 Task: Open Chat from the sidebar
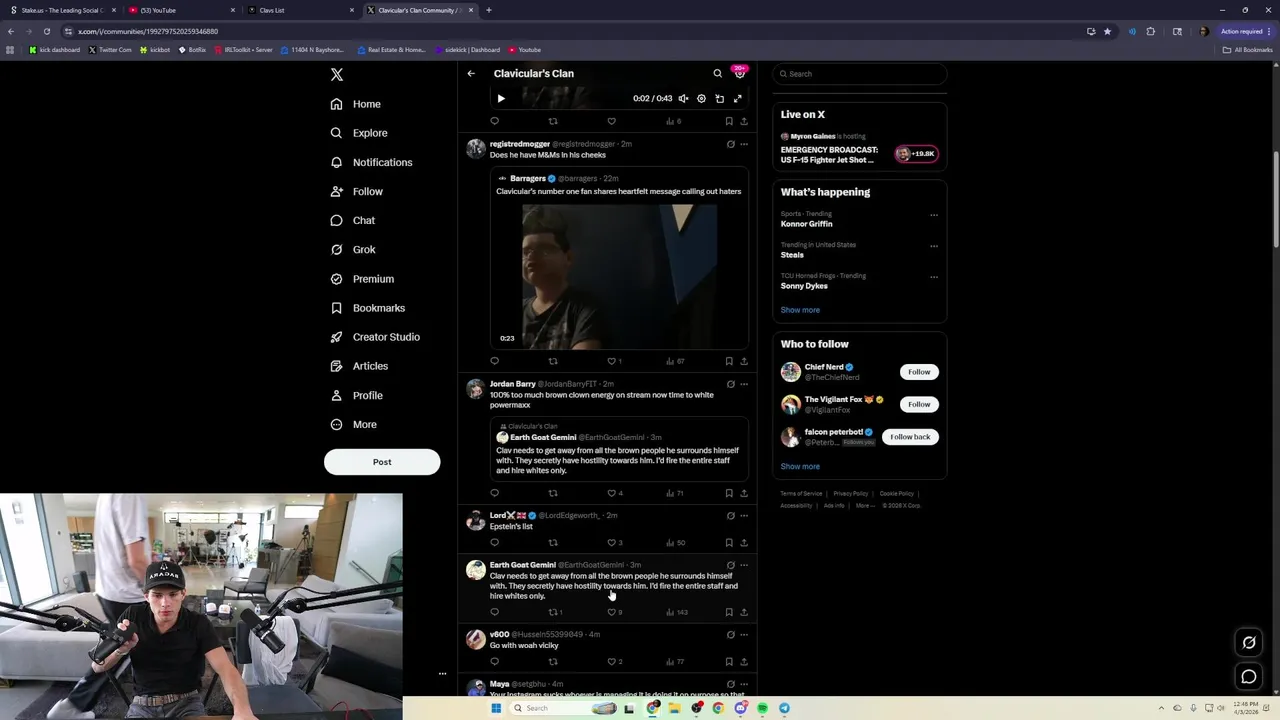353,220
